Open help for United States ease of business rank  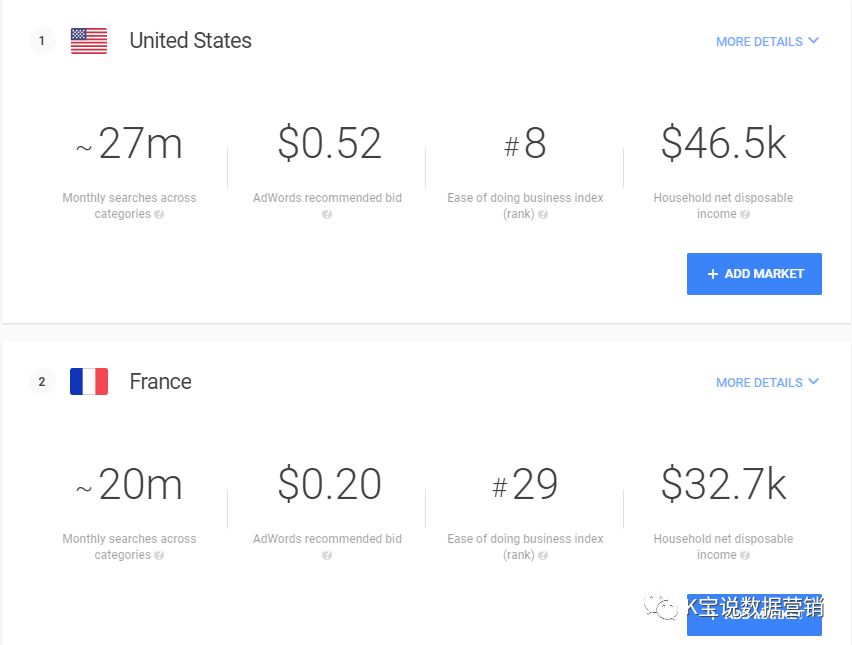543,215
